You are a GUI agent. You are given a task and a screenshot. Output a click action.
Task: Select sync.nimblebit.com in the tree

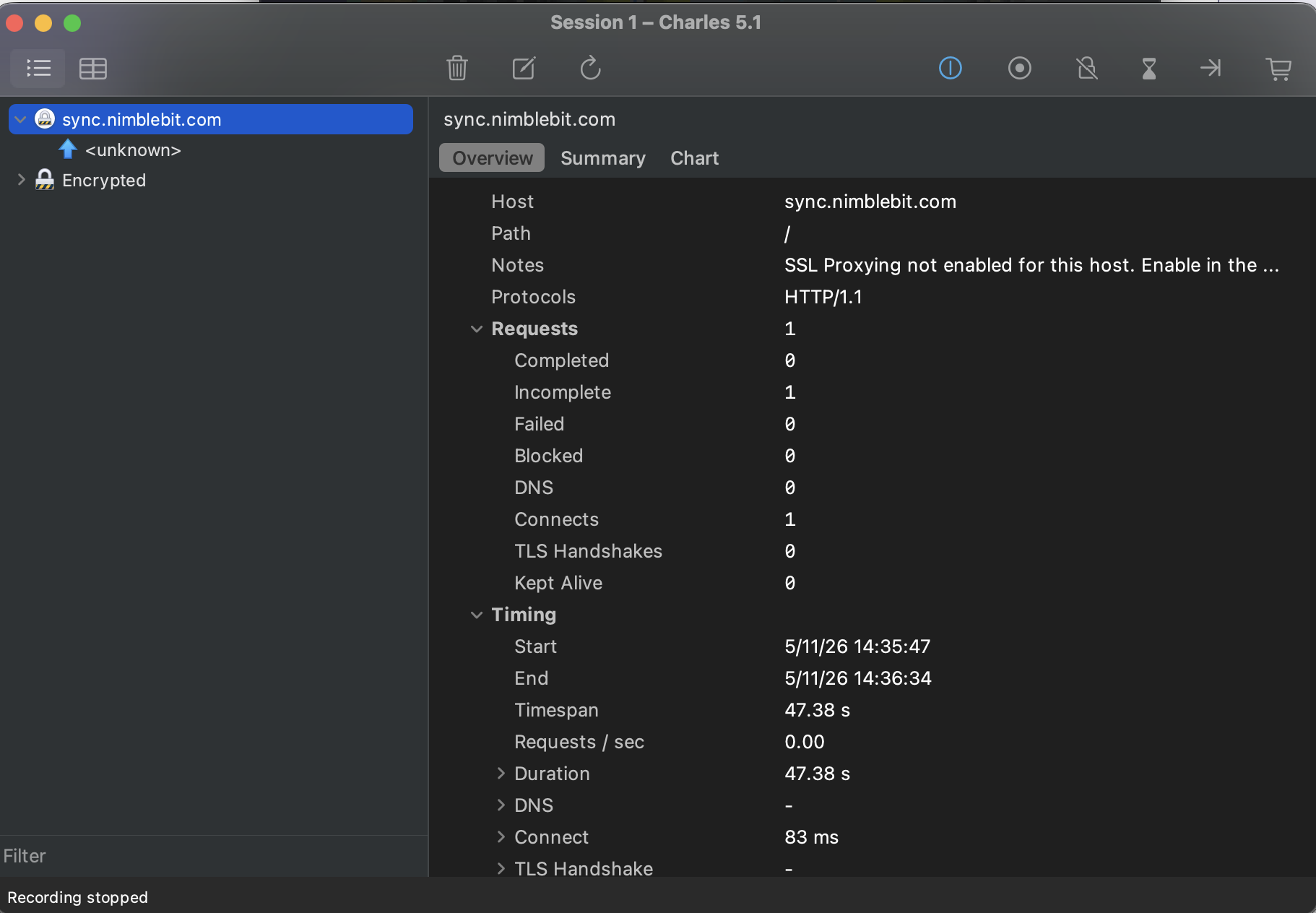point(211,119)
